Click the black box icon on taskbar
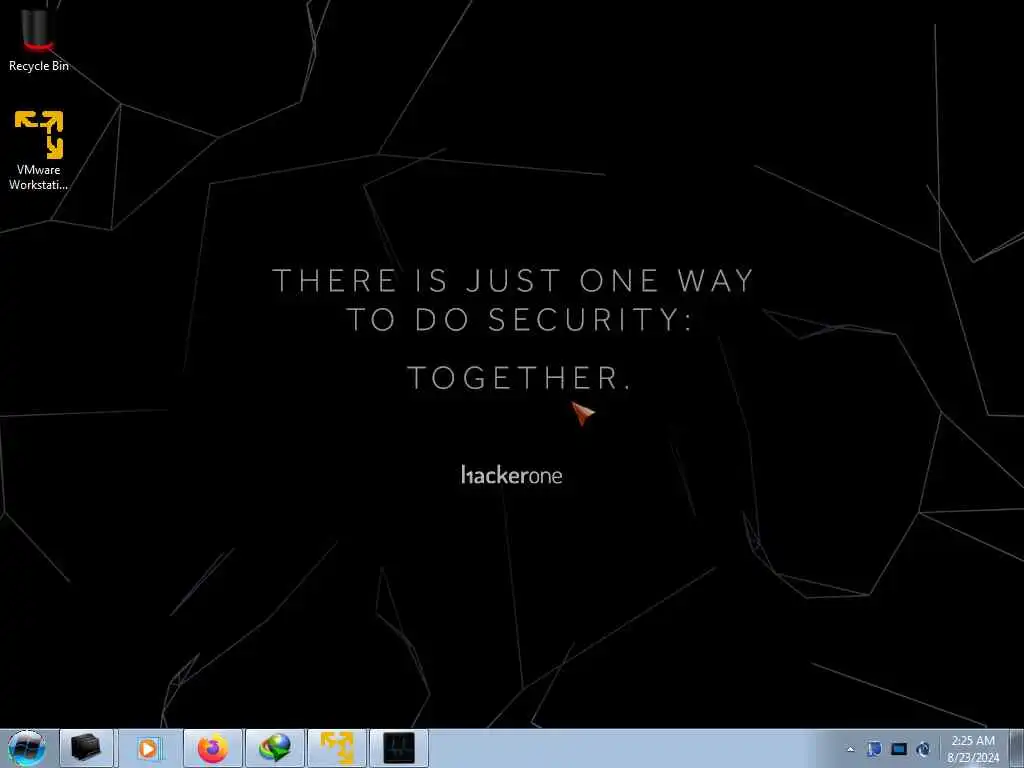This screenshot has height=768, width=1024. [86, 748]
